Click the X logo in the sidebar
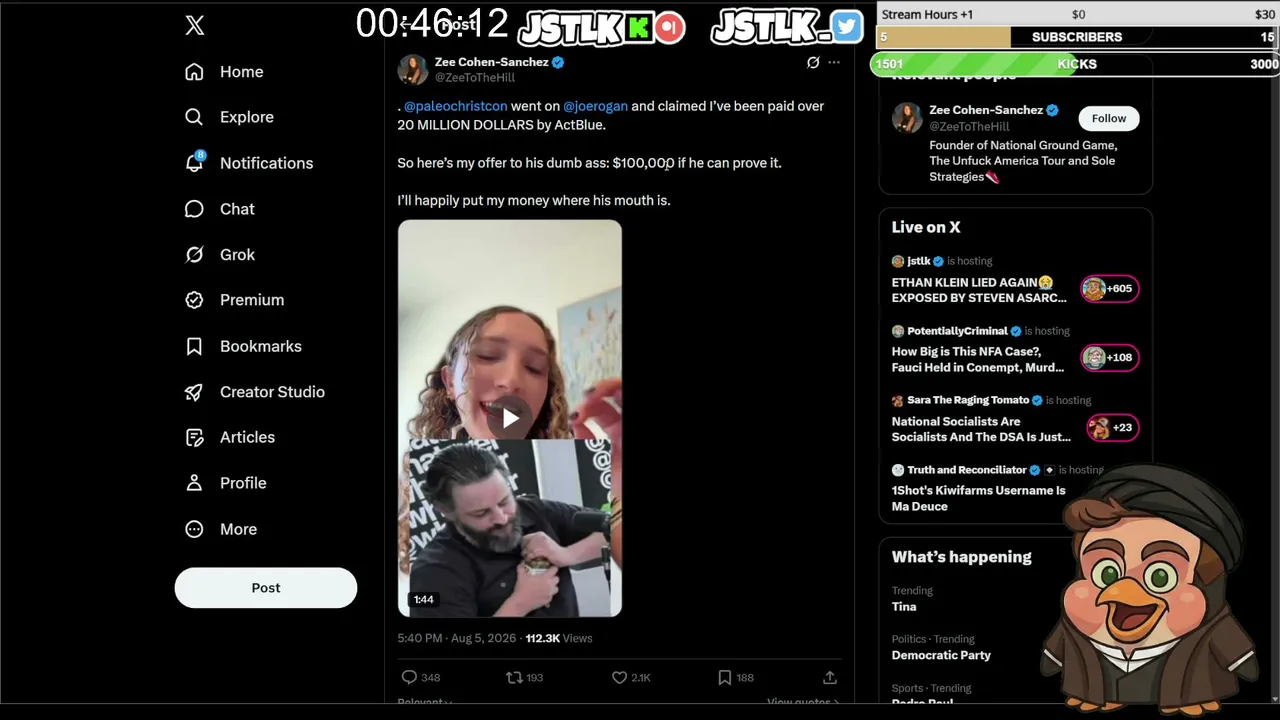 coord(195,26)
